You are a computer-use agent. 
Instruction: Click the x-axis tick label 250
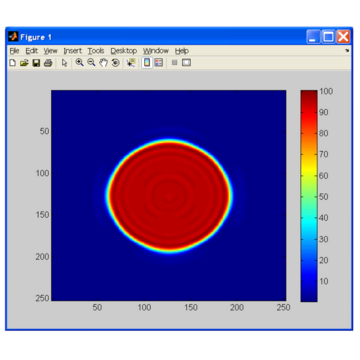pos(284,308)
